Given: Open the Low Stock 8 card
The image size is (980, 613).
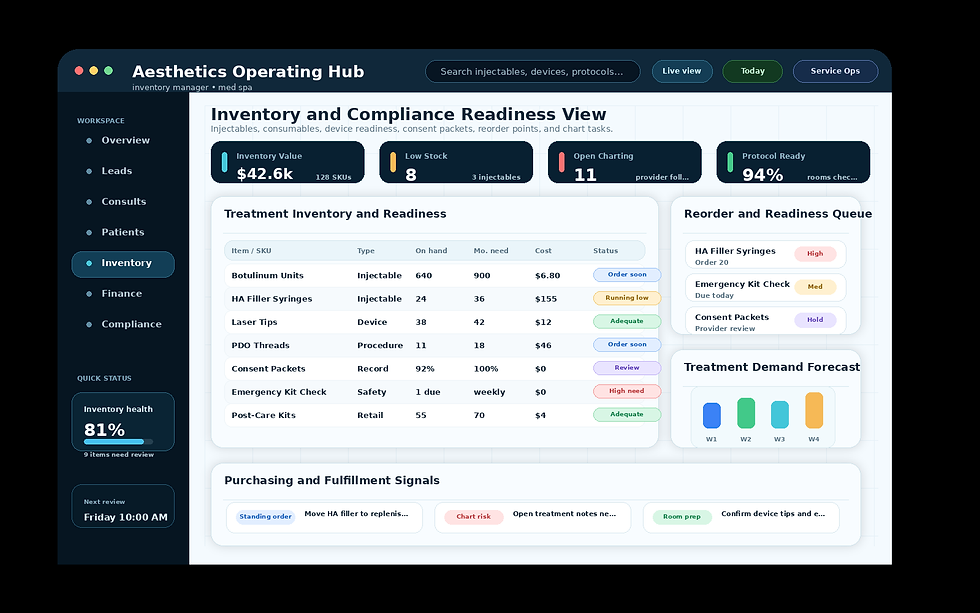Looking at the screenshot, I should pos(456,162).
